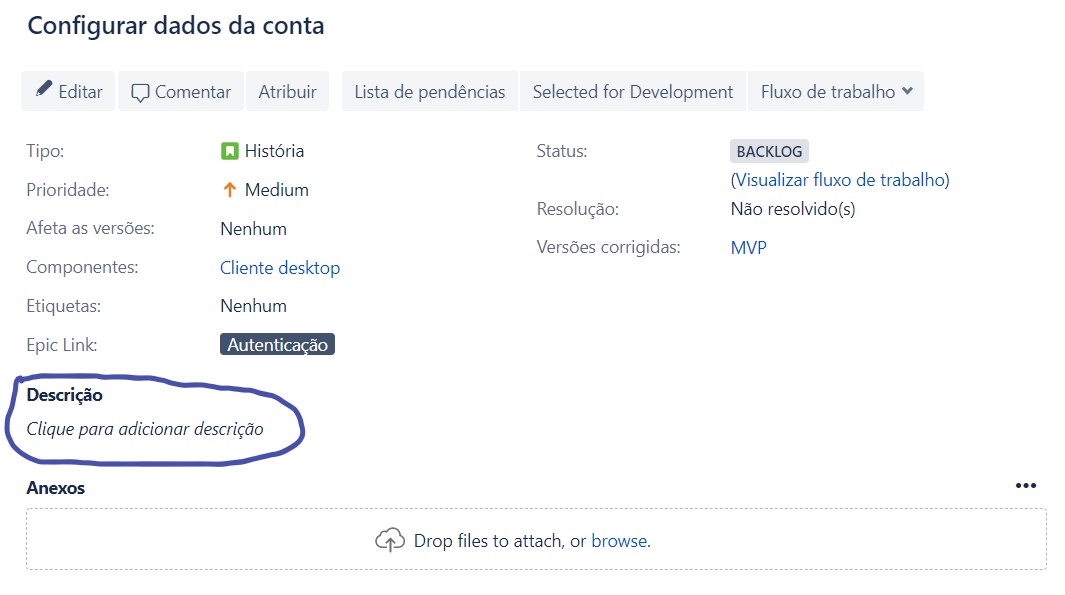This screenshot has height=595, width=1065.
Task: Open the Autenticação epic link badge
Action: pyautogui.click(x=277, y=345)
